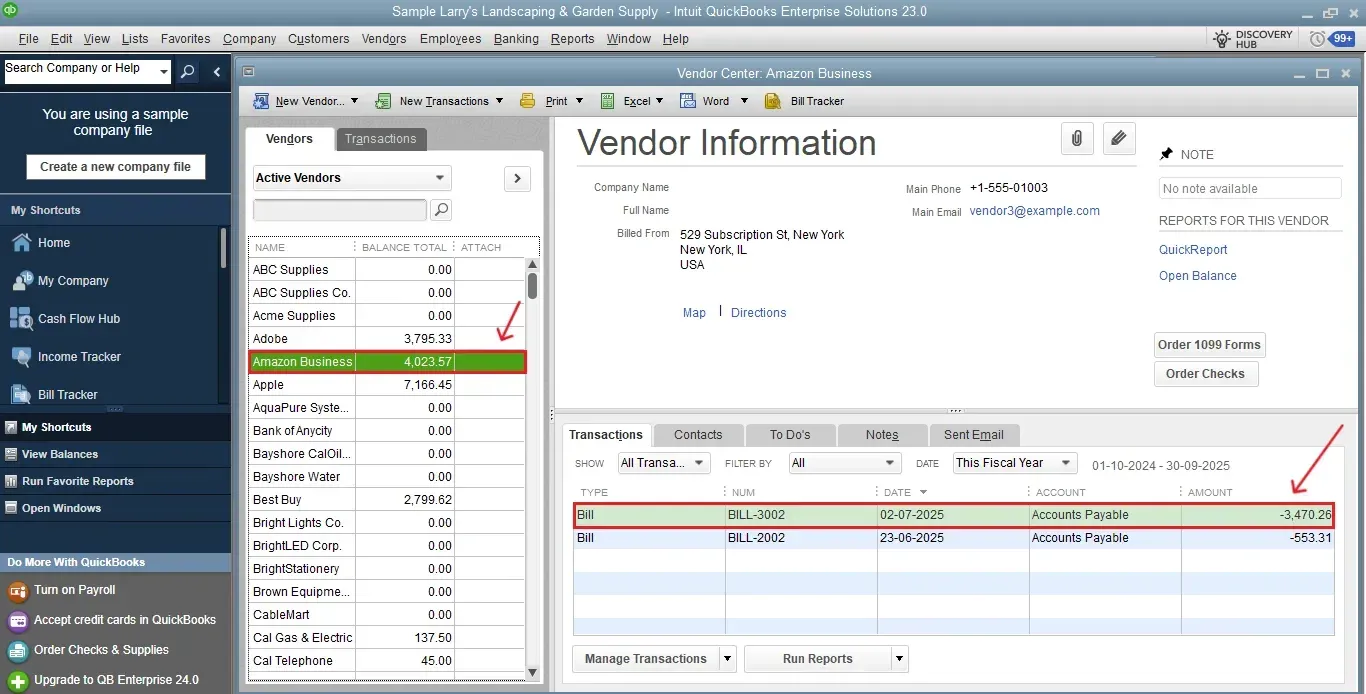This screenshot has height=694, width=1366.
Task: Open Run Reports dropdown arrow
Action: click(900, 659)
